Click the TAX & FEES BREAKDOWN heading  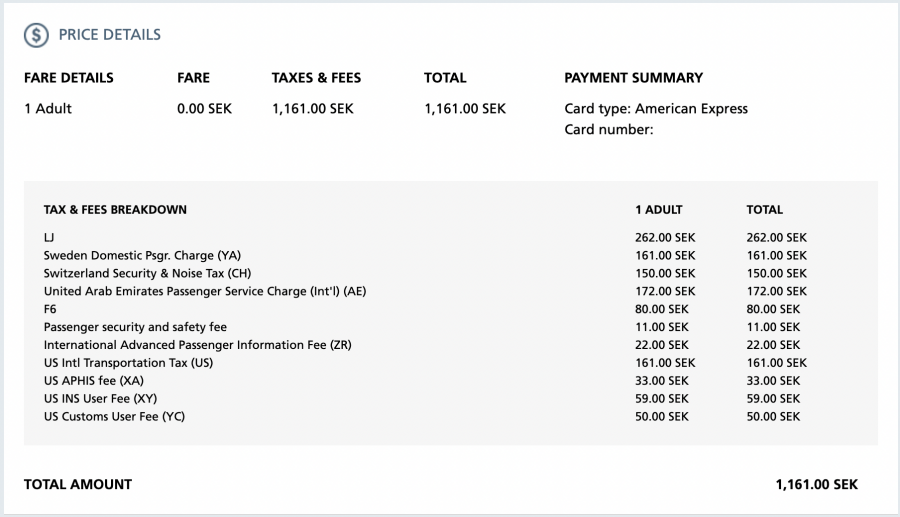[115, 209]
